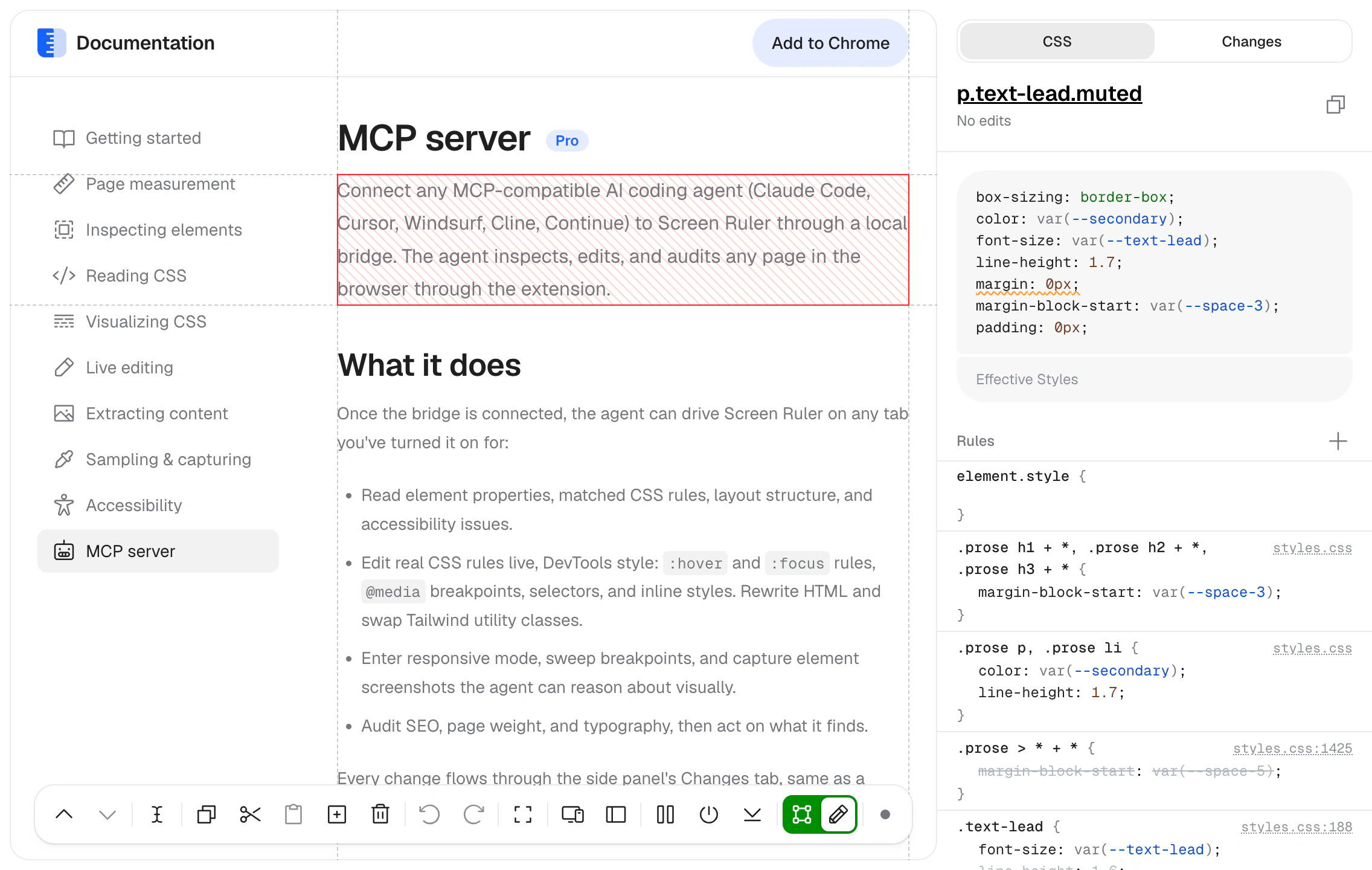Viewport: 1372px width, 870px height.
Task: Delete the element with the trash icon
Action: [380, 814]
